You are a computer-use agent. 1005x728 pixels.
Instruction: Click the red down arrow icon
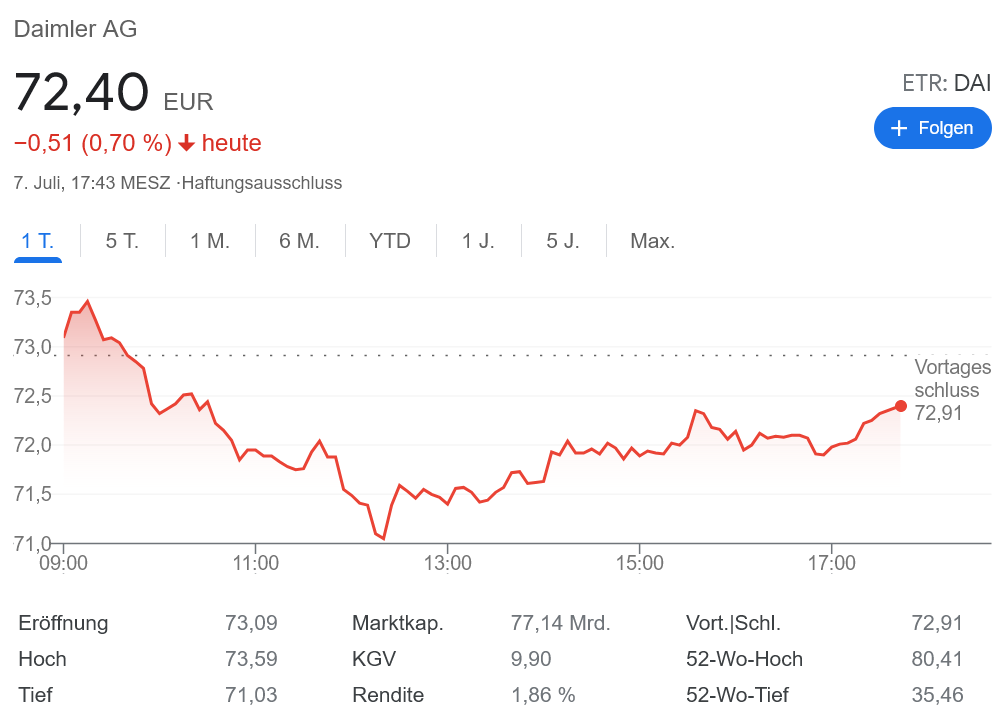click(x=186, y=144)
